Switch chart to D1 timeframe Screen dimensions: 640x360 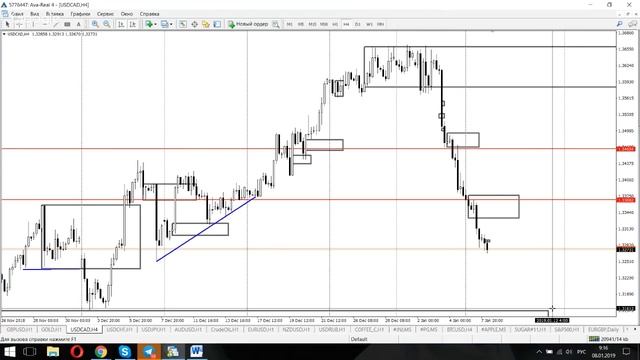(x=358, y=24)
